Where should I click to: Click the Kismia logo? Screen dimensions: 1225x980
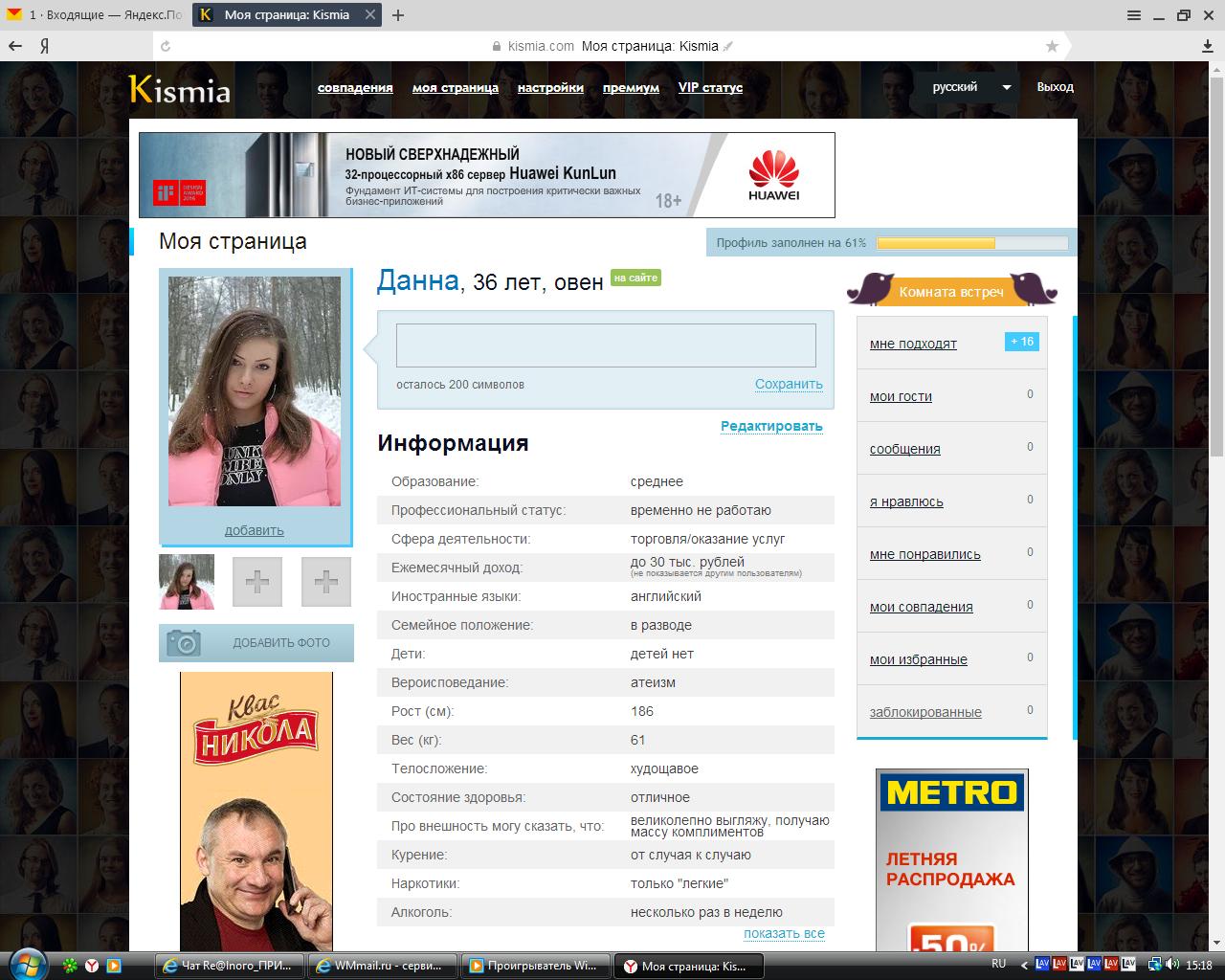pos(180,89)
